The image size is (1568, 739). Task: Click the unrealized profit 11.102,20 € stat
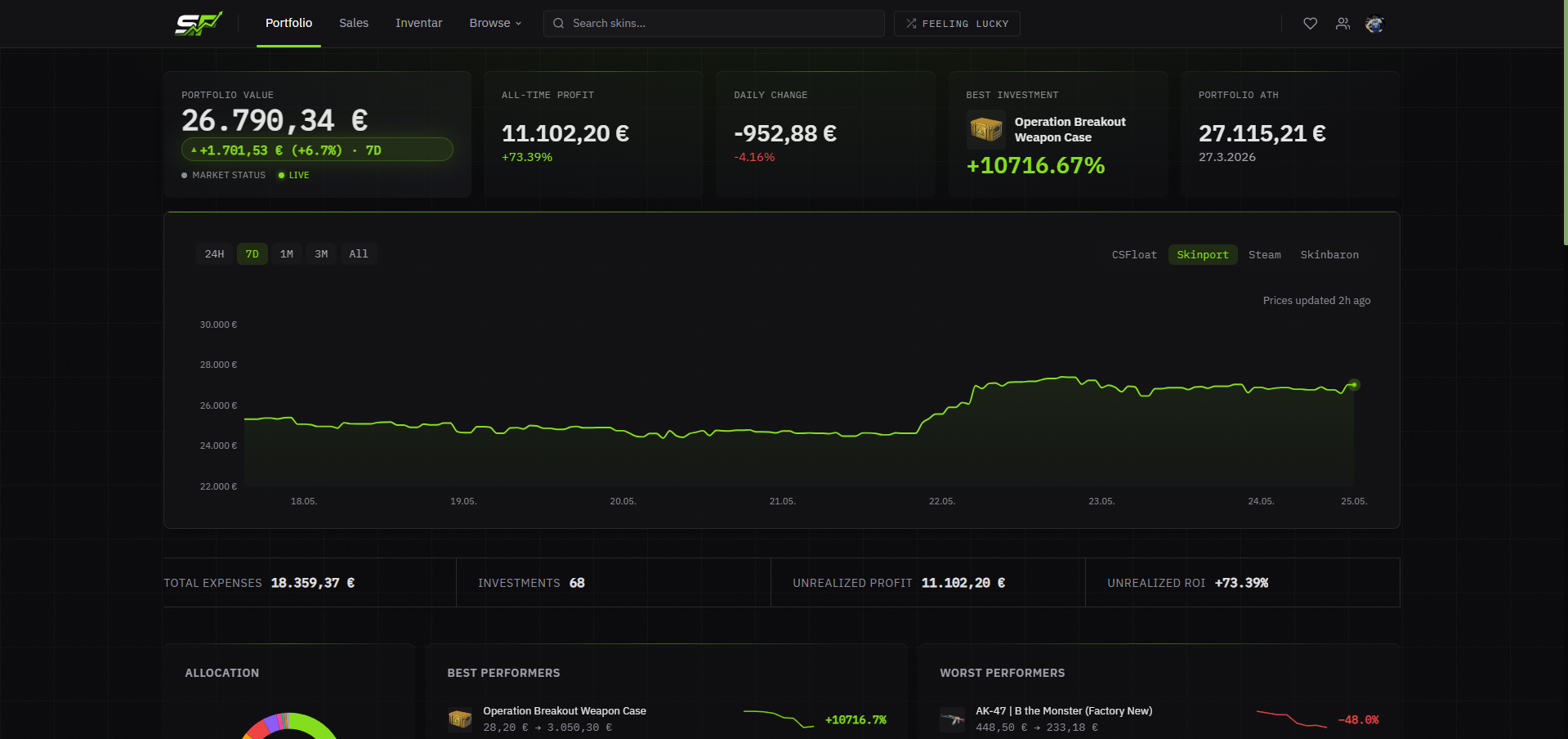[x=963, y=583]
